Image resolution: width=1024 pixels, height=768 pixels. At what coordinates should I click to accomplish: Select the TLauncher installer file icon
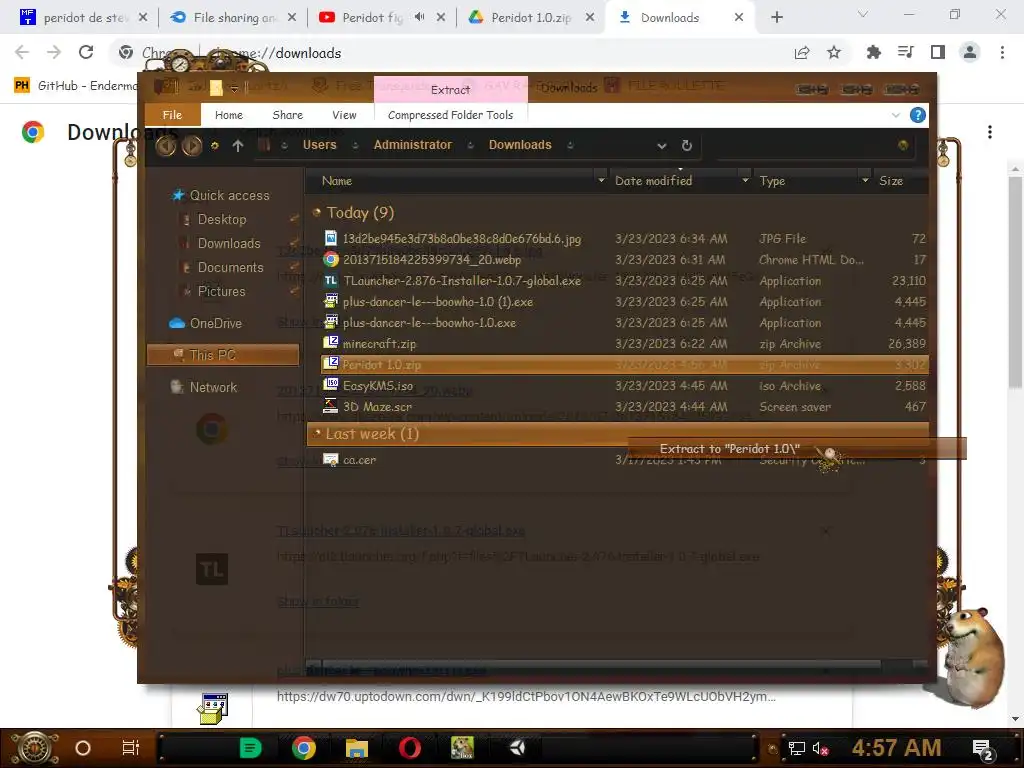point(331,280)
